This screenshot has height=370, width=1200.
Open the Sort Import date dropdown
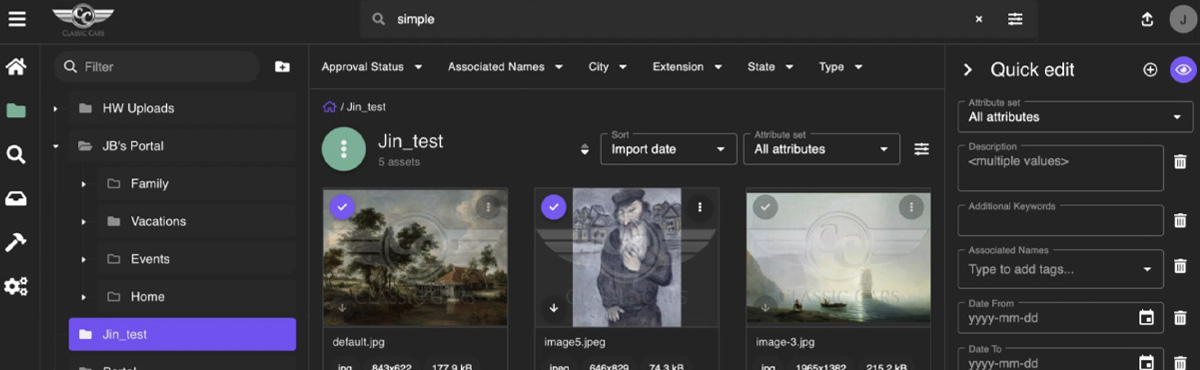coord(668,148)
